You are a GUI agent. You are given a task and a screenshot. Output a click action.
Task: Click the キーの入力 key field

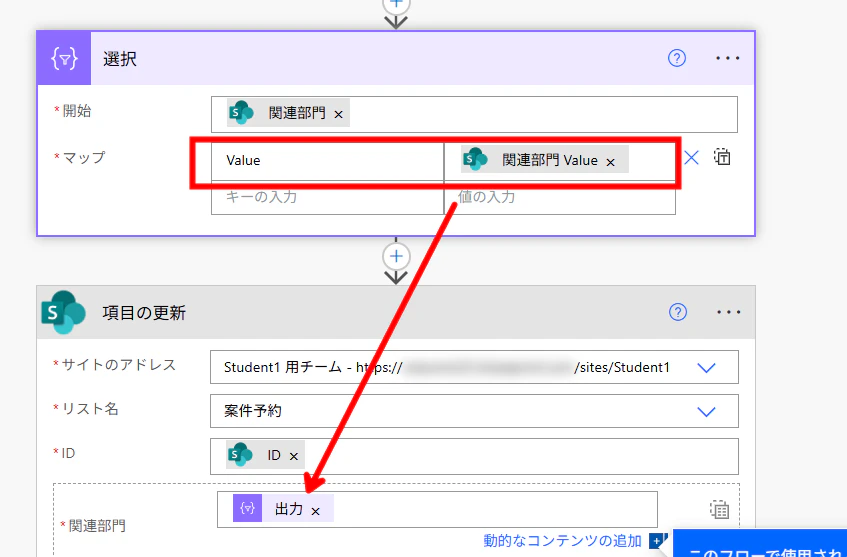[x=327, y=197]
